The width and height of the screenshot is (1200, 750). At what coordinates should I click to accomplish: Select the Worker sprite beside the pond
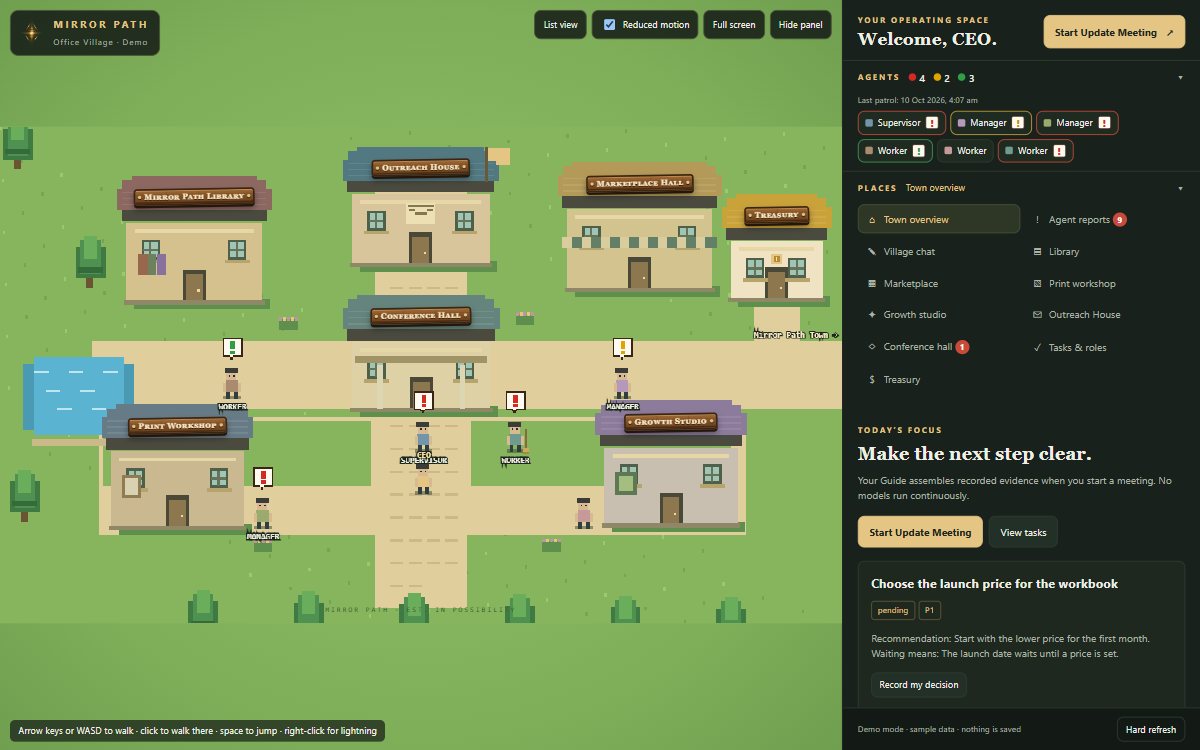tap(232, 384)
